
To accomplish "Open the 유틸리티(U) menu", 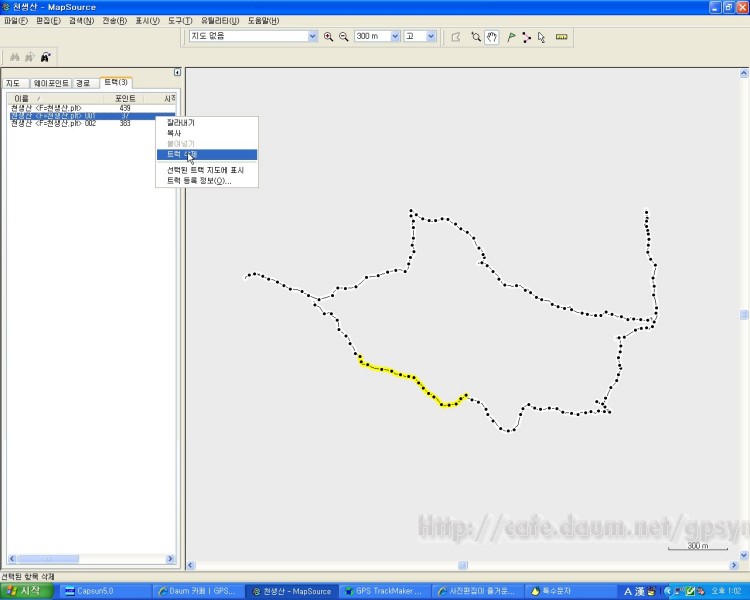I will point(220,21).
